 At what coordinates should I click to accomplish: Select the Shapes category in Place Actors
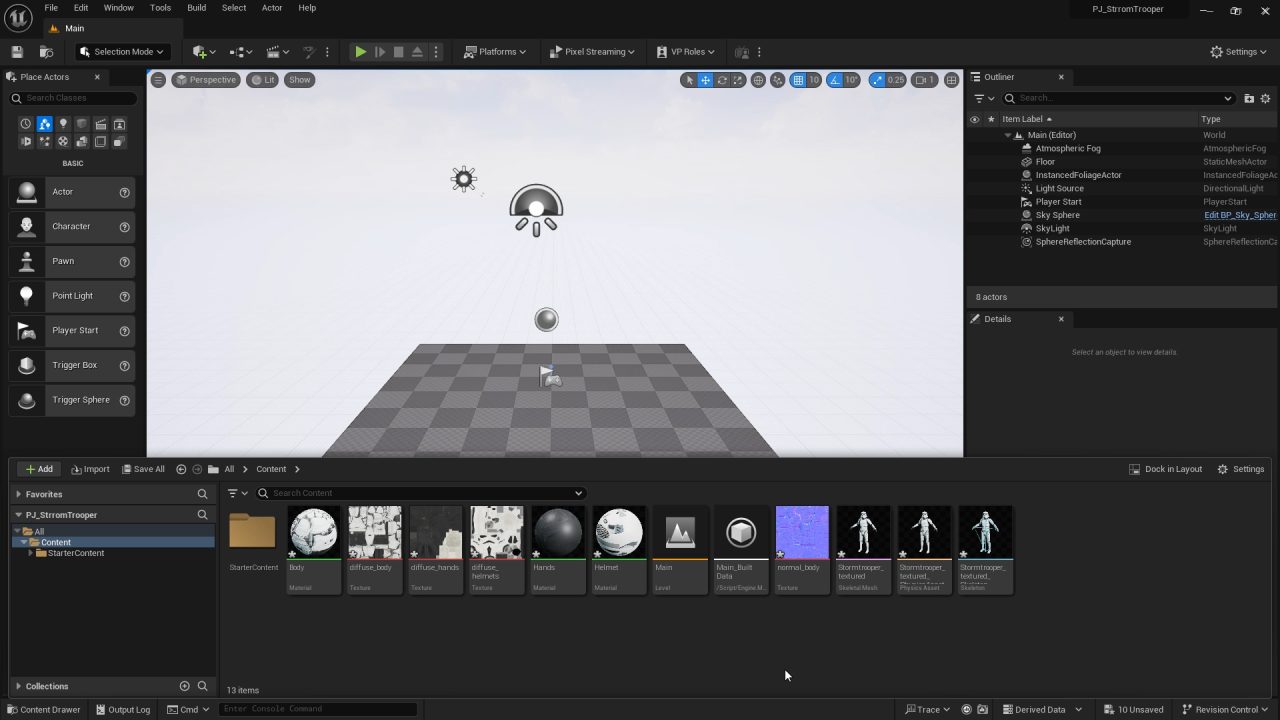tap(82, 124)
